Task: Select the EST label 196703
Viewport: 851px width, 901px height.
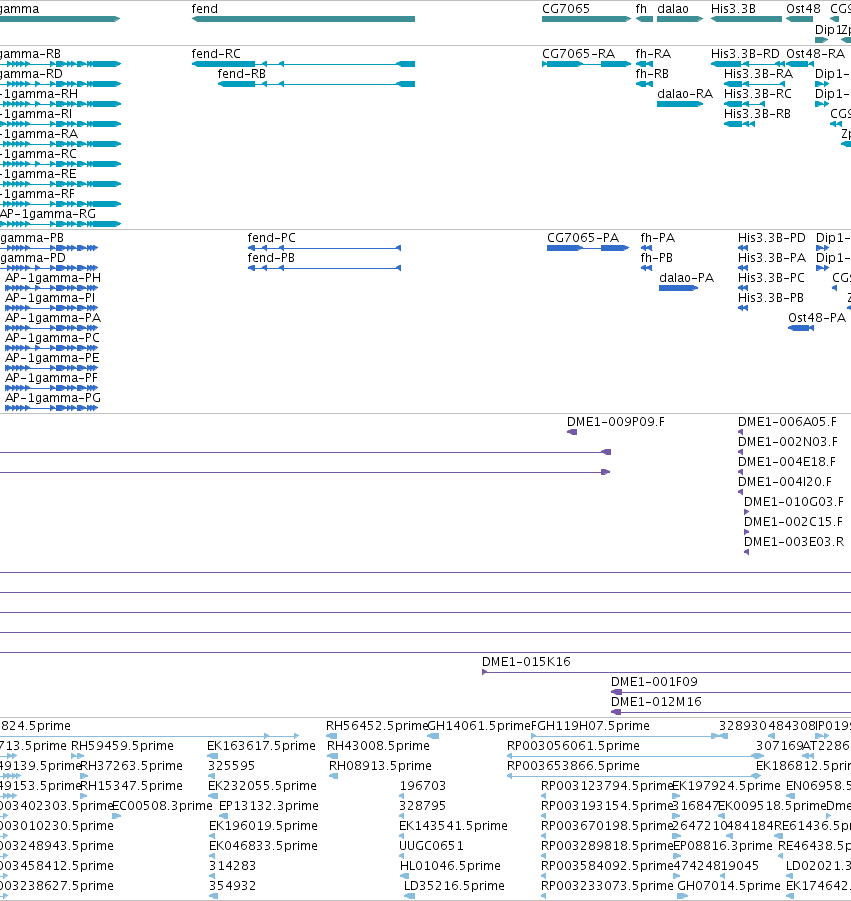Action: coord(422,786)
